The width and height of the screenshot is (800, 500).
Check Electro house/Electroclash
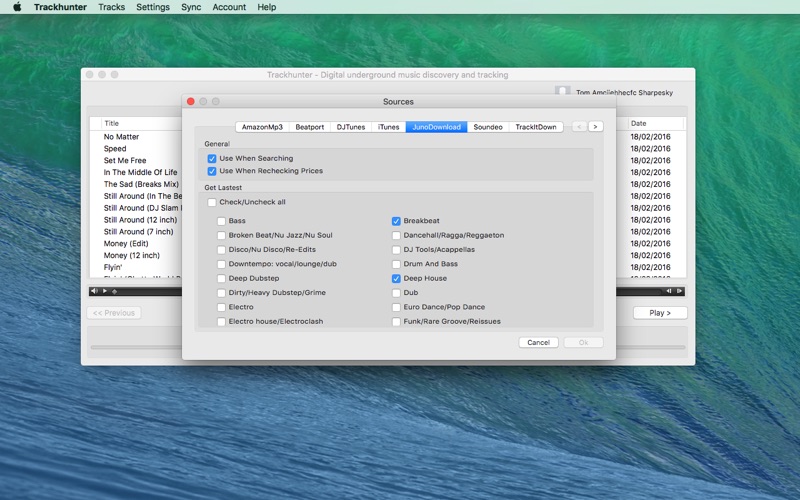click(x=221, y=321)
